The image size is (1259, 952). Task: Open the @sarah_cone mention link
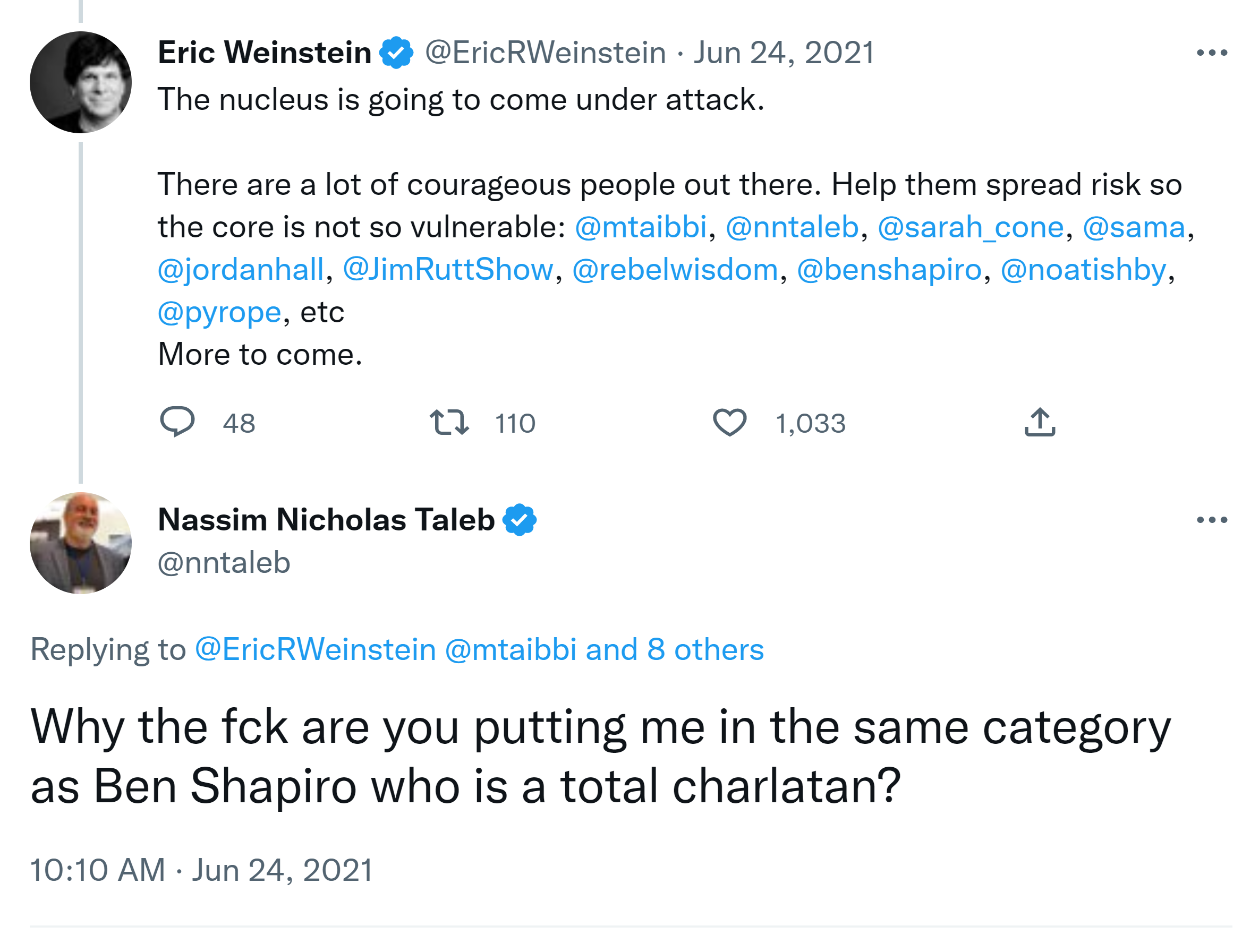[x=971, y=227]
